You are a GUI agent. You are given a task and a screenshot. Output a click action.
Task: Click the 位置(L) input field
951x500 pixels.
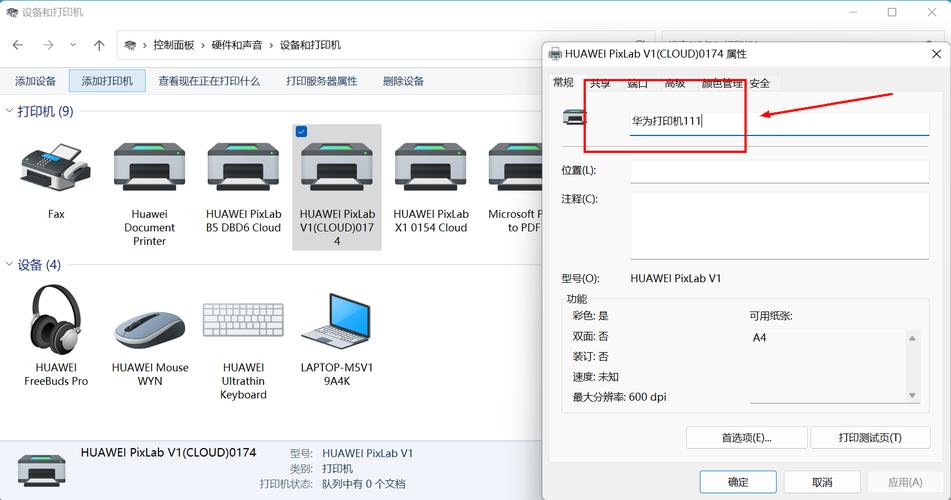[779, 171]
